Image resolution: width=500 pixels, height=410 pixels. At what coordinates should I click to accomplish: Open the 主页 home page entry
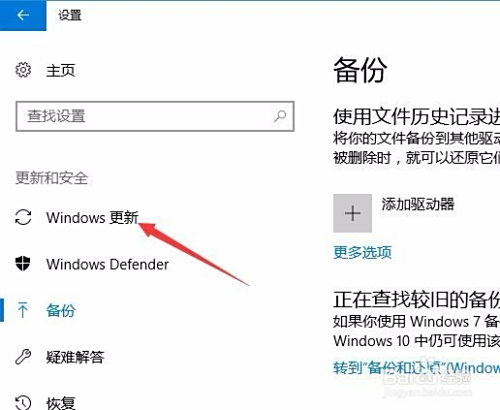pos(61,70)
